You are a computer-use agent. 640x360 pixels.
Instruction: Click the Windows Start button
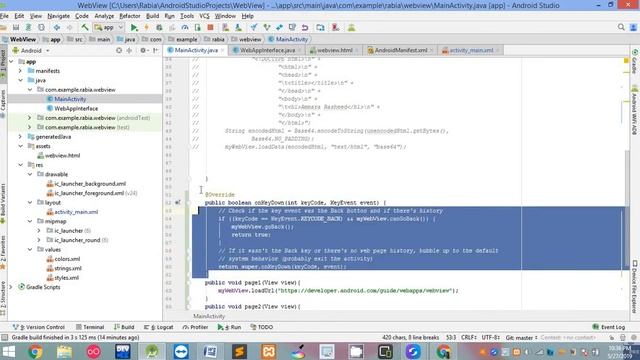click(8, 351)
